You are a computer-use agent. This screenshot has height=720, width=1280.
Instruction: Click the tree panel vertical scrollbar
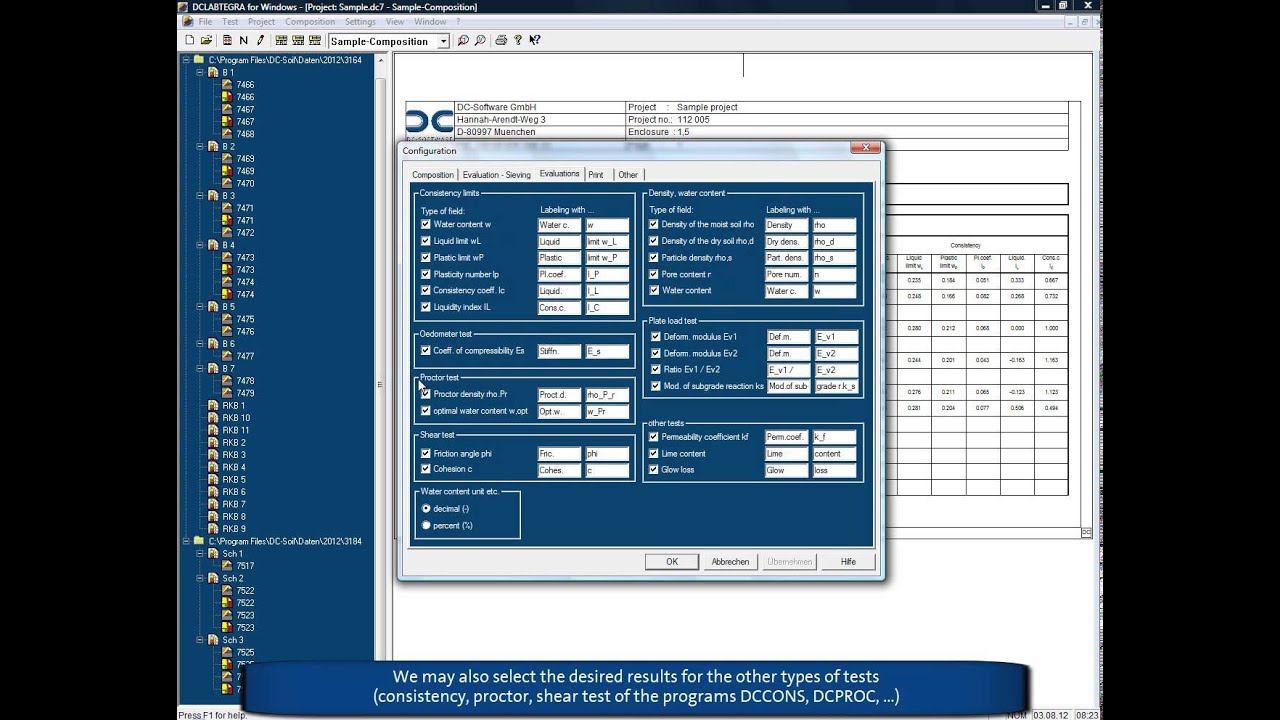point(381,380)
